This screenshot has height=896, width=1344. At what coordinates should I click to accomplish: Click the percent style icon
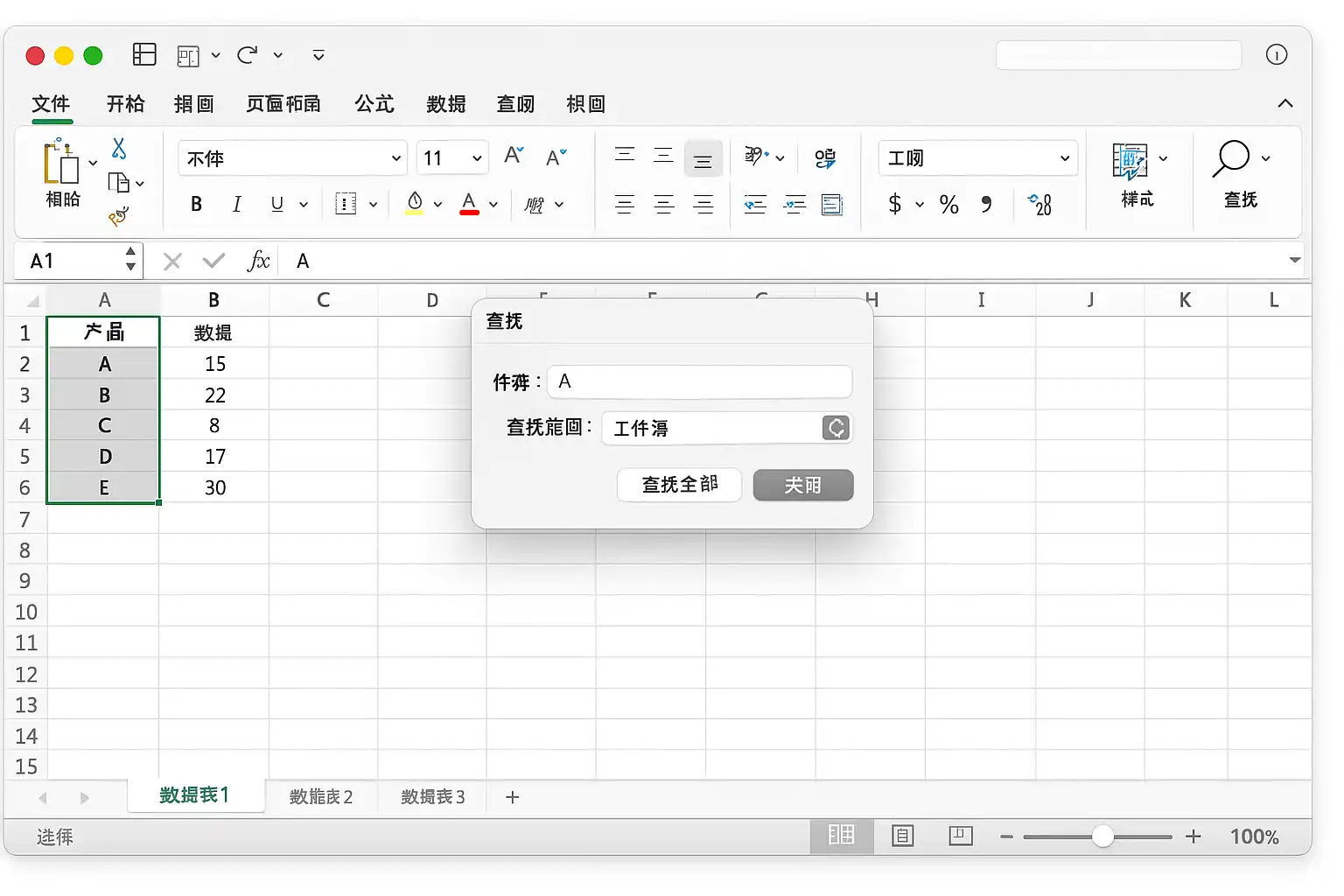[x=949, y=205]
